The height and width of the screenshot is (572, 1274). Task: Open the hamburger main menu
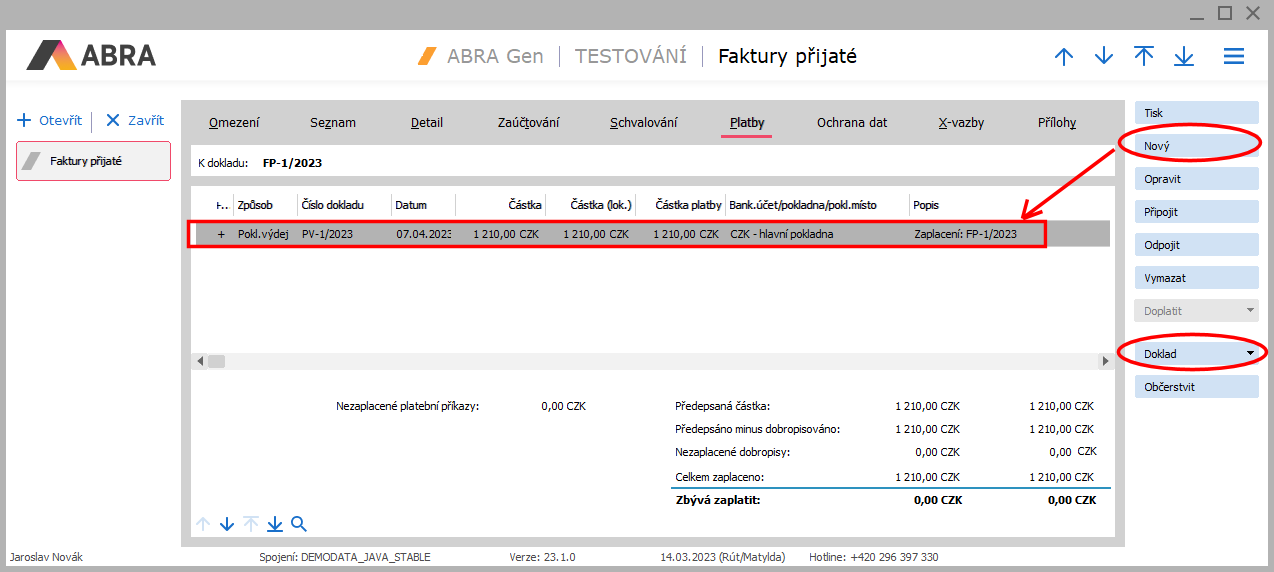[x=1234, y=57]
